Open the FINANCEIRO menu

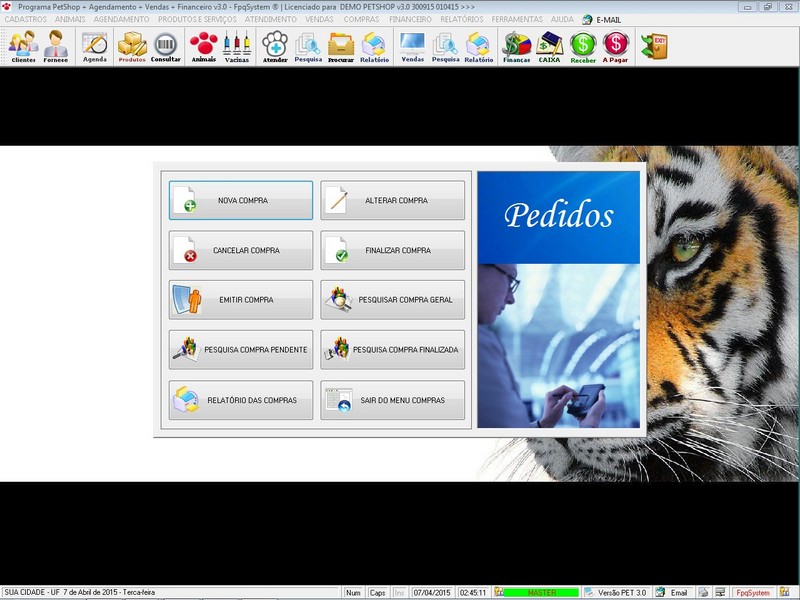pos(410,19)
